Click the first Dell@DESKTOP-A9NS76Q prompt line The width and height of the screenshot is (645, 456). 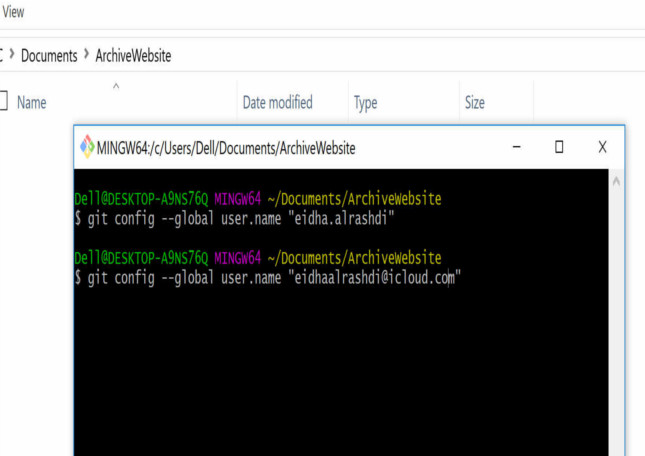258,199
